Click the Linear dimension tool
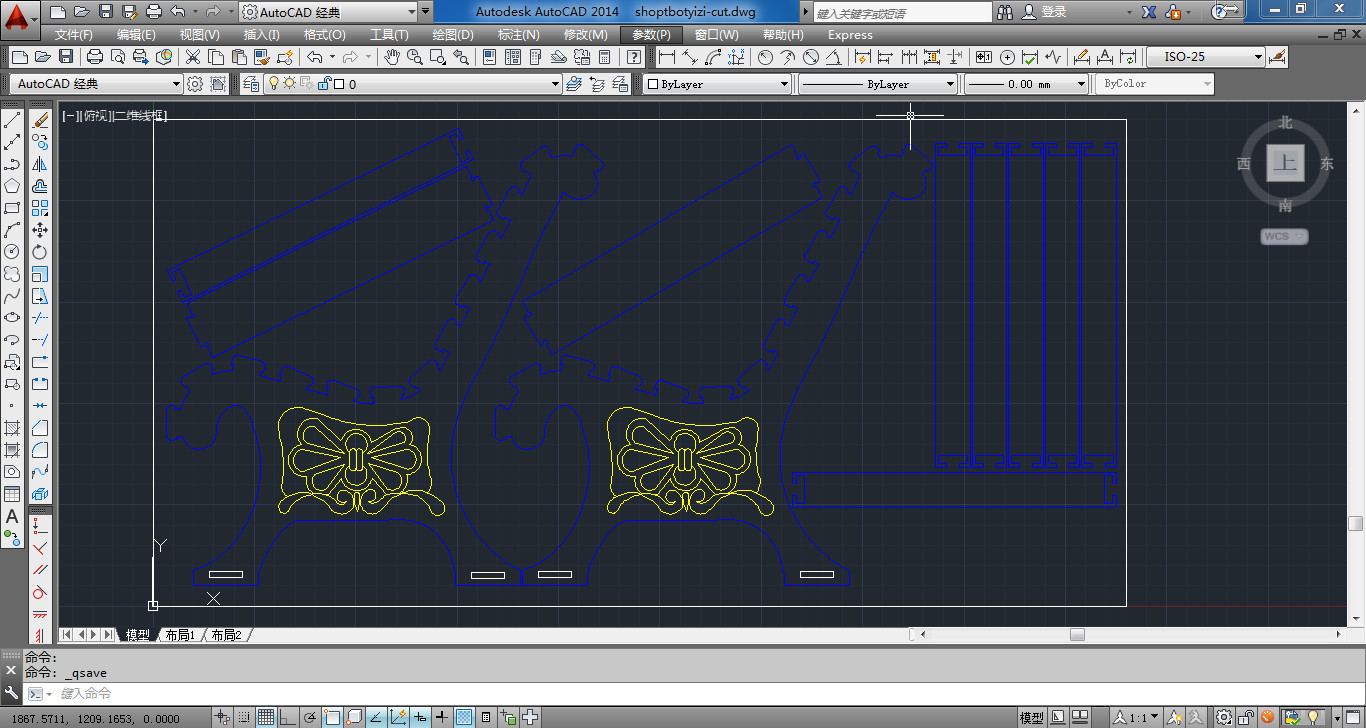 [x=666, y=57]
